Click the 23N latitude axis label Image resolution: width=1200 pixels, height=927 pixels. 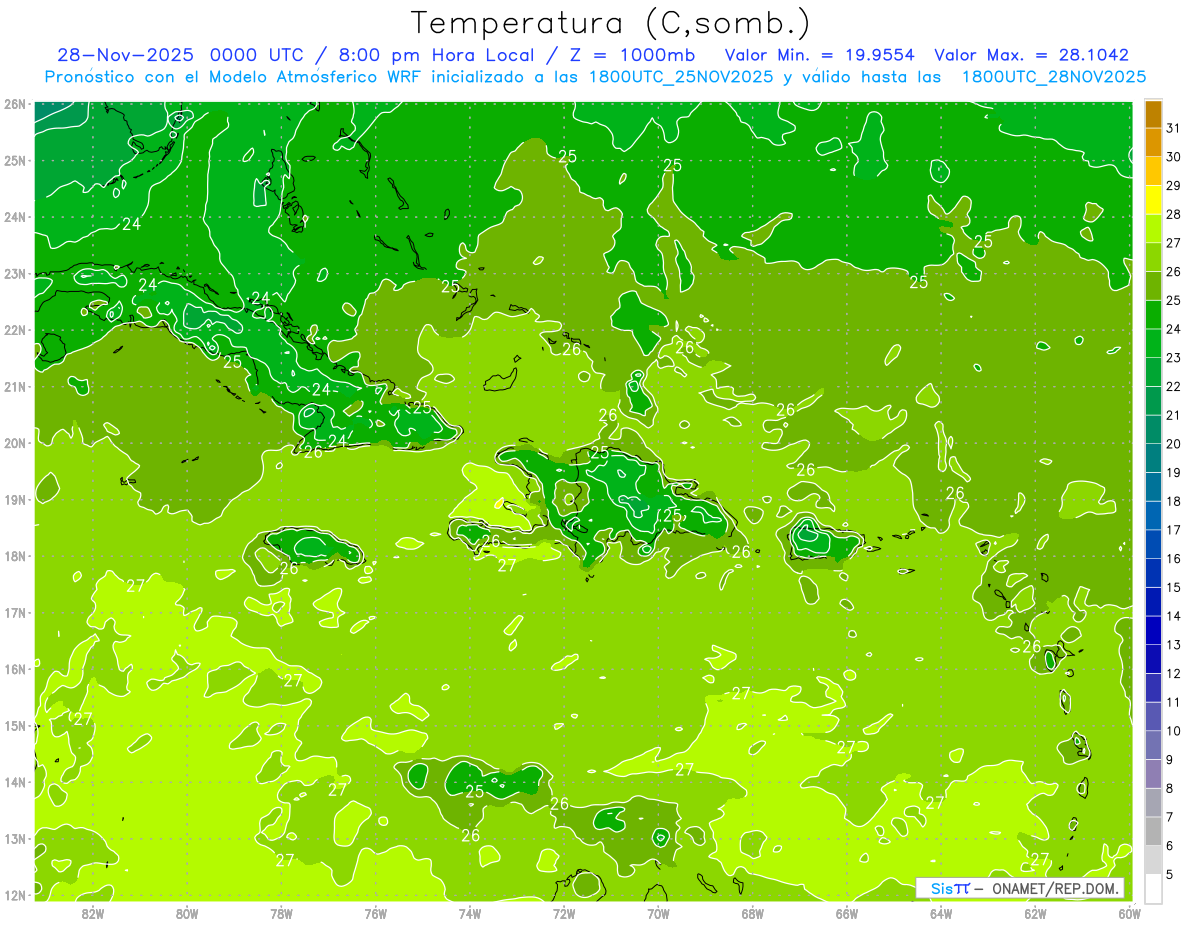(x=14, y=274)
